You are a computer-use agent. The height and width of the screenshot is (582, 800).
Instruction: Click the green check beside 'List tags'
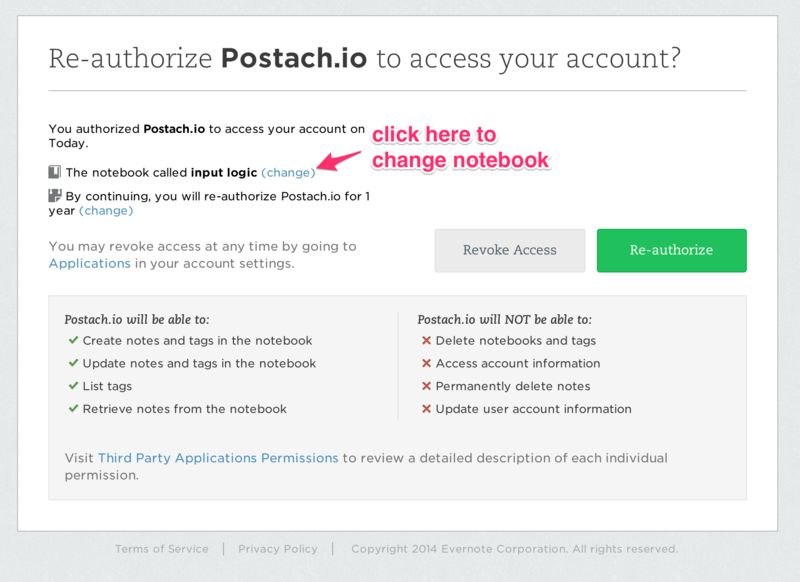click(73, 386)
